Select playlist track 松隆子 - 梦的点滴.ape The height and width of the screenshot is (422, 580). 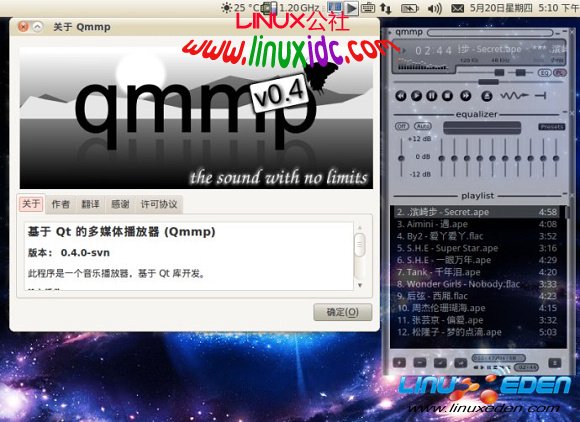tap(477, 332)
